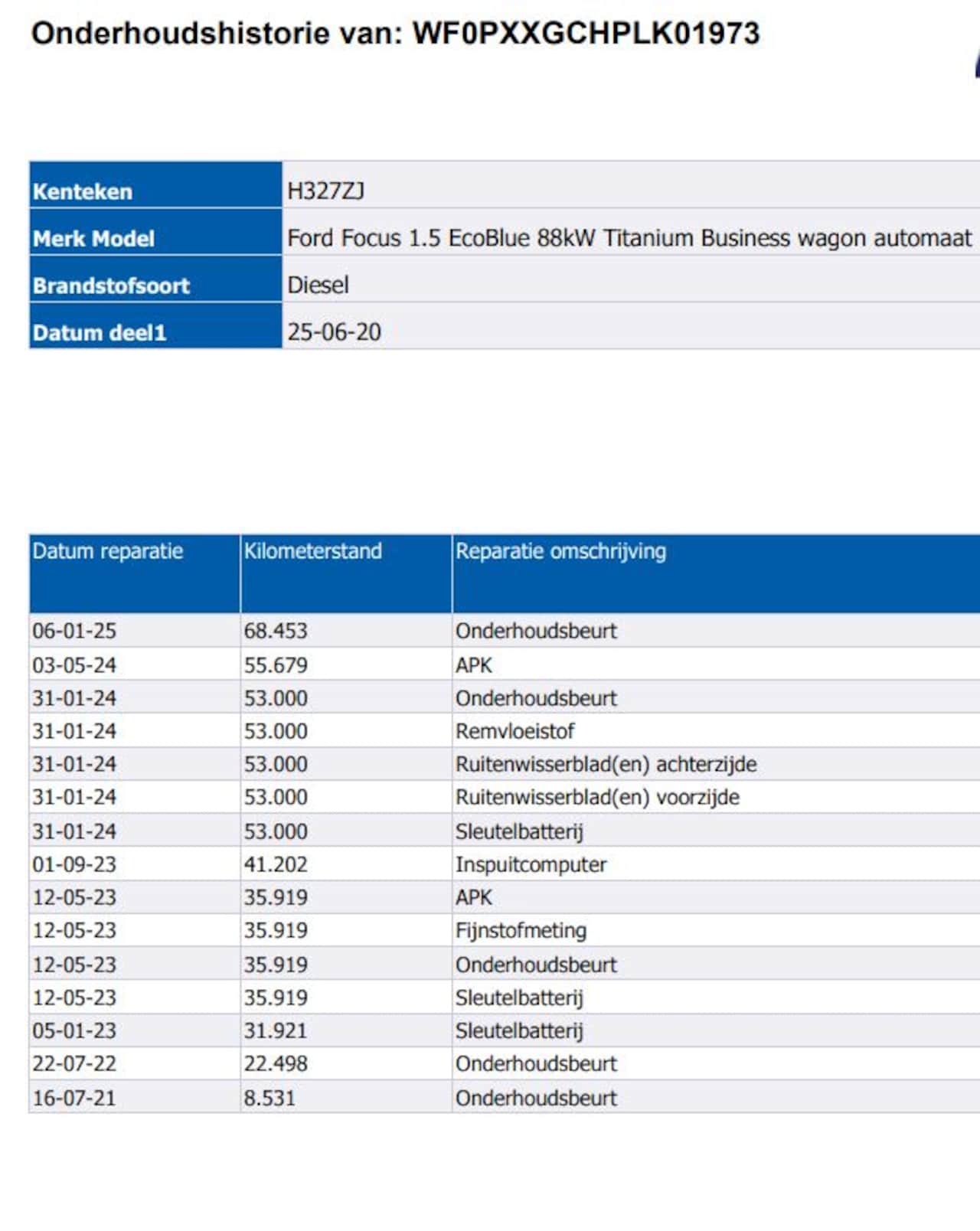Select Onderhoudsbeurt in the 35.919 row
The width and height of the screenshot is (980, 1231).
click(536, 965)
